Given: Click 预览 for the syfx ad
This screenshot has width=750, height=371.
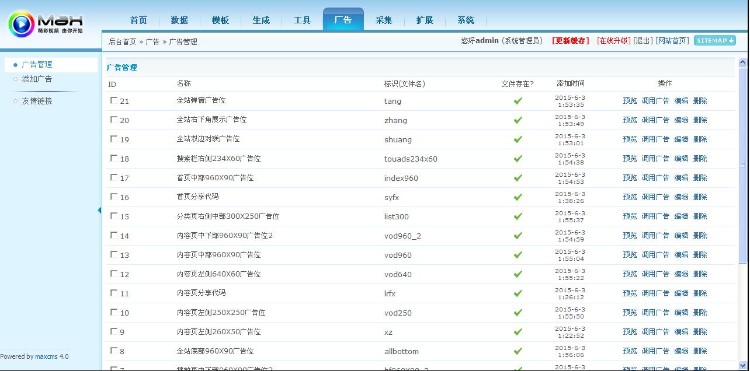Looking at the screenshot, I should pyautogui.click(x=629, y=197).
